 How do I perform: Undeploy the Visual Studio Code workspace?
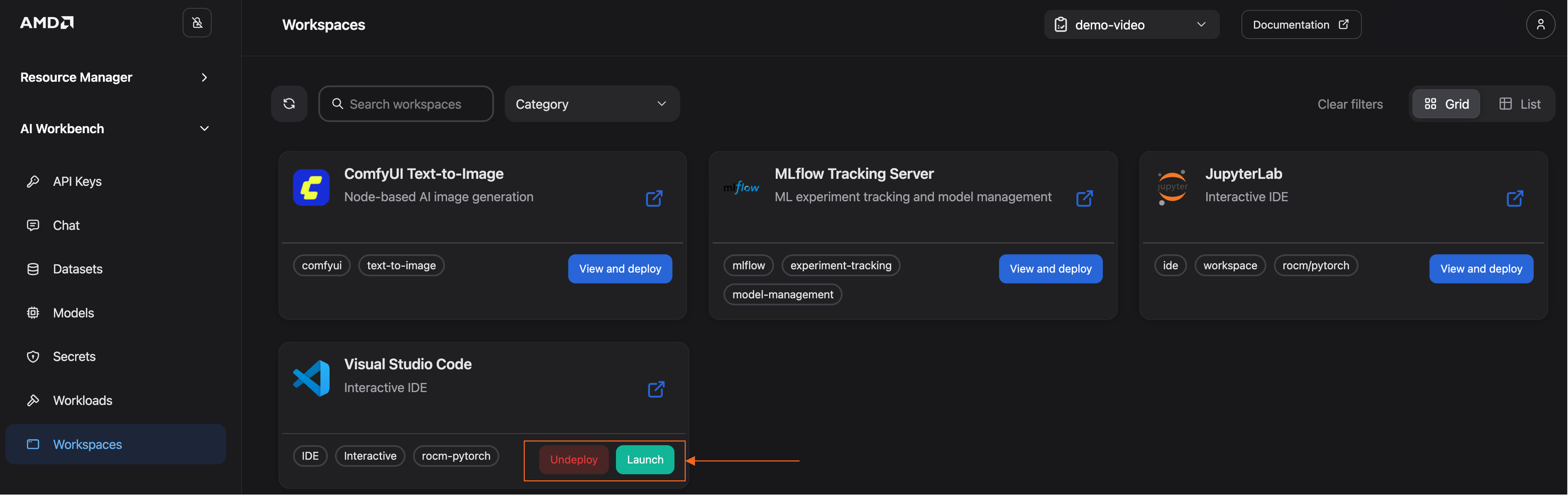pos(573,460)
